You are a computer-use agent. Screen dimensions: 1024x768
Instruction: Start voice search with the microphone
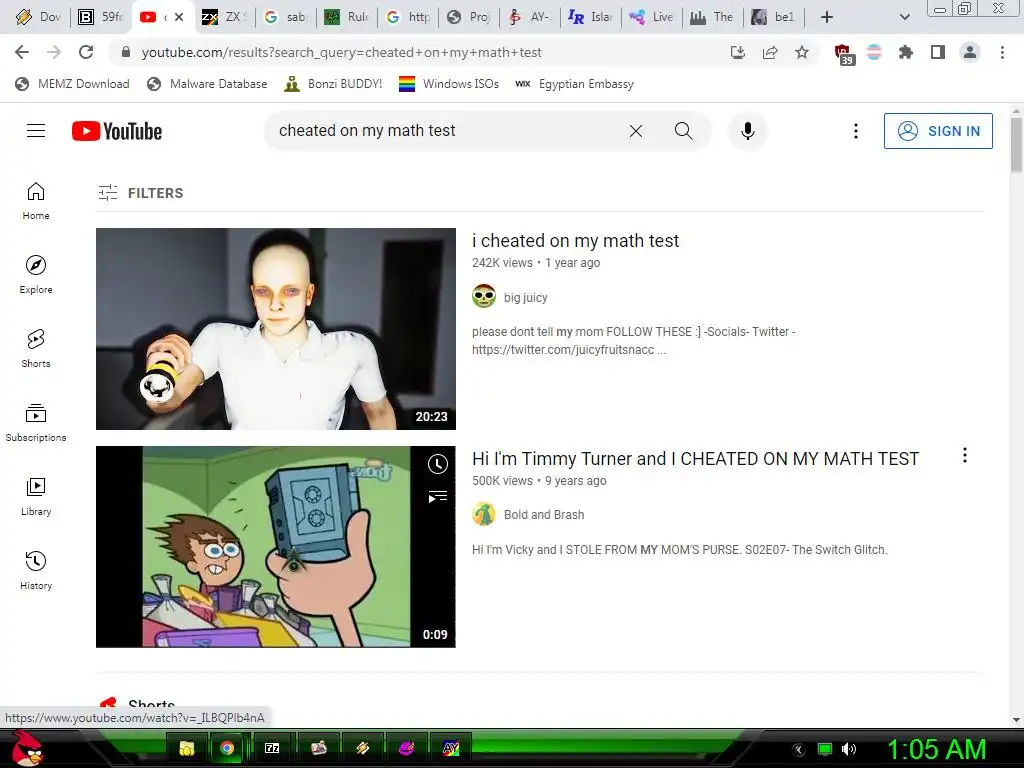748,131
